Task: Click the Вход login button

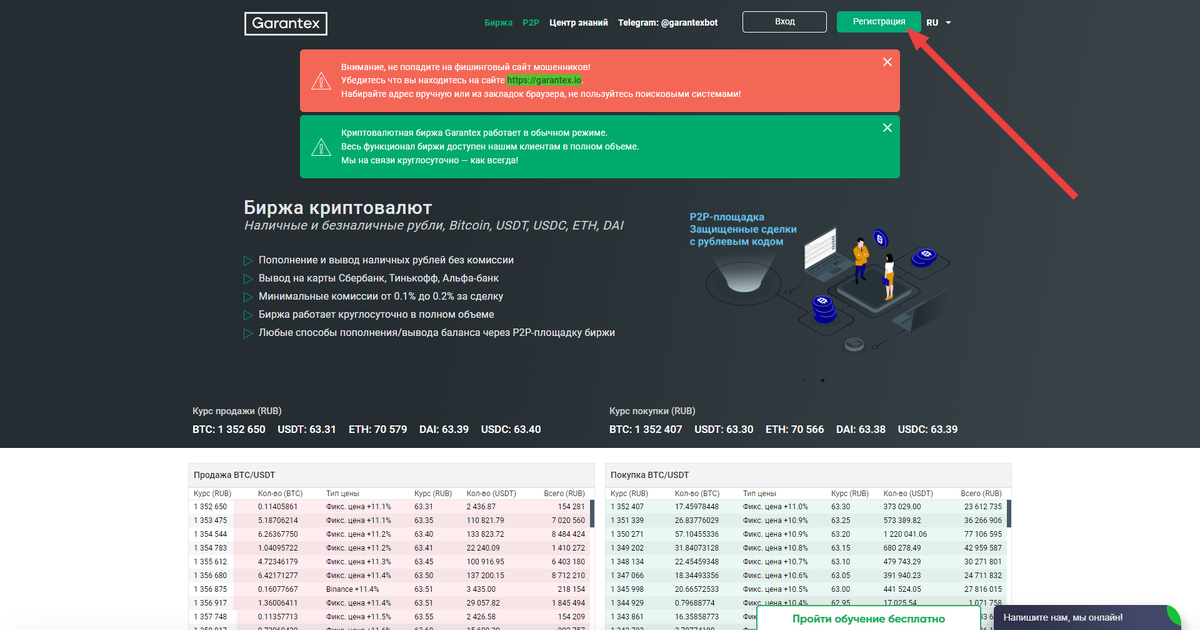Action: [x=785, y=22]
